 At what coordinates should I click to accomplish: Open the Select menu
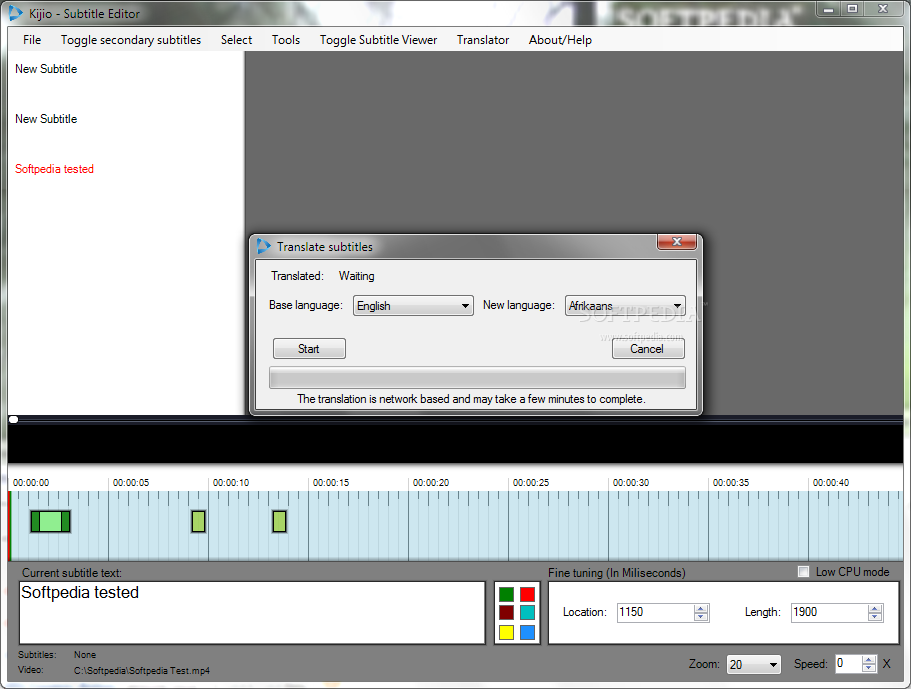click(x=236, y=40)
